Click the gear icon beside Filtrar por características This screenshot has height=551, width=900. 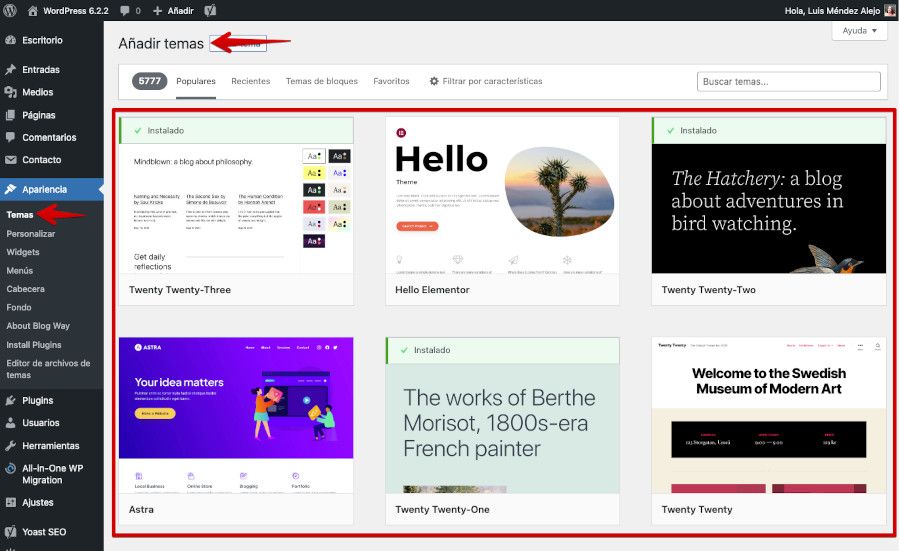[434, 82]
